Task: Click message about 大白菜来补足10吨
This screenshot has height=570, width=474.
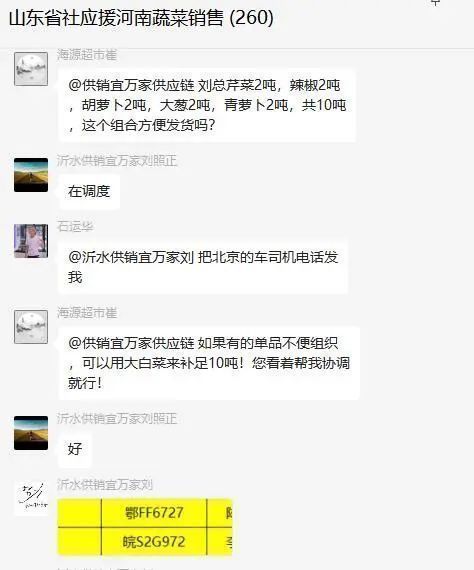Action: coord(209,363)
